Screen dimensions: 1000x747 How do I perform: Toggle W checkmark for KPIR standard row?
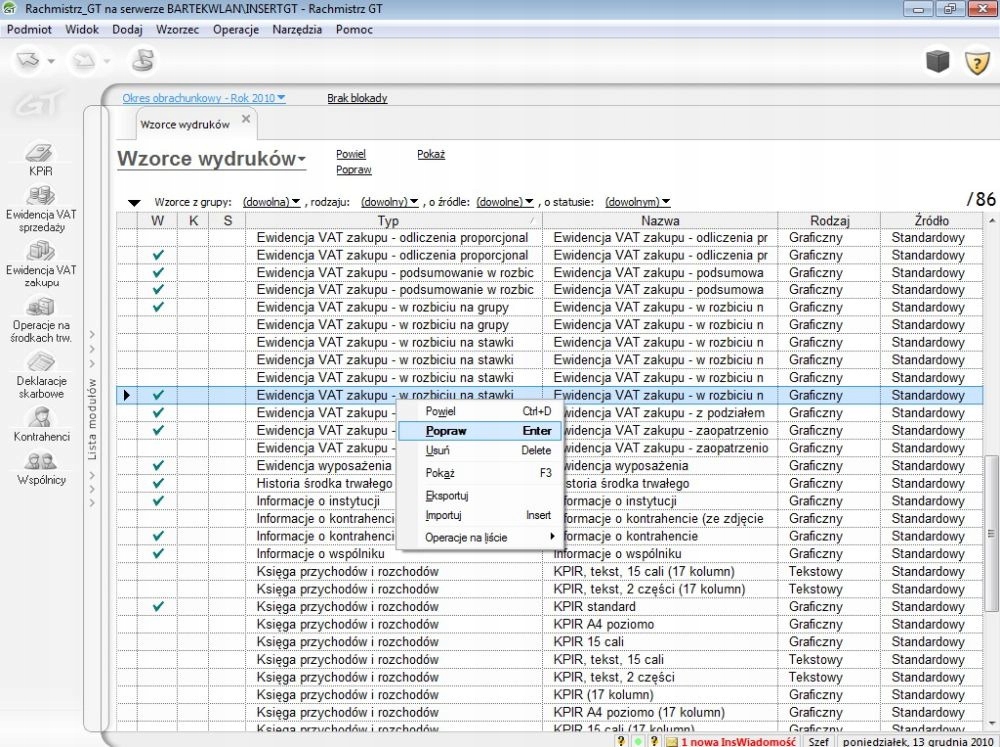coord(158,607)
